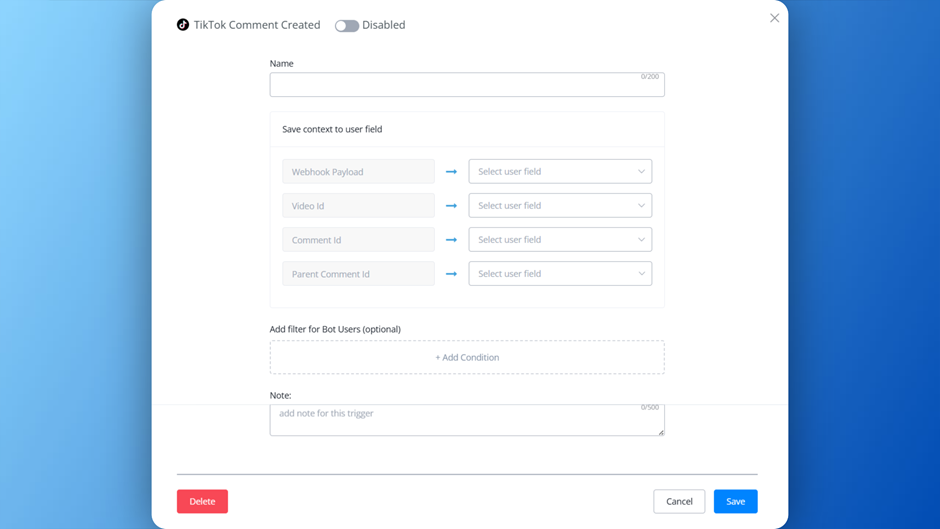Click the Parent Comment Id source field
Image resolution: width=940 pixels, height=529 pixels.
(x=358, y=274)
